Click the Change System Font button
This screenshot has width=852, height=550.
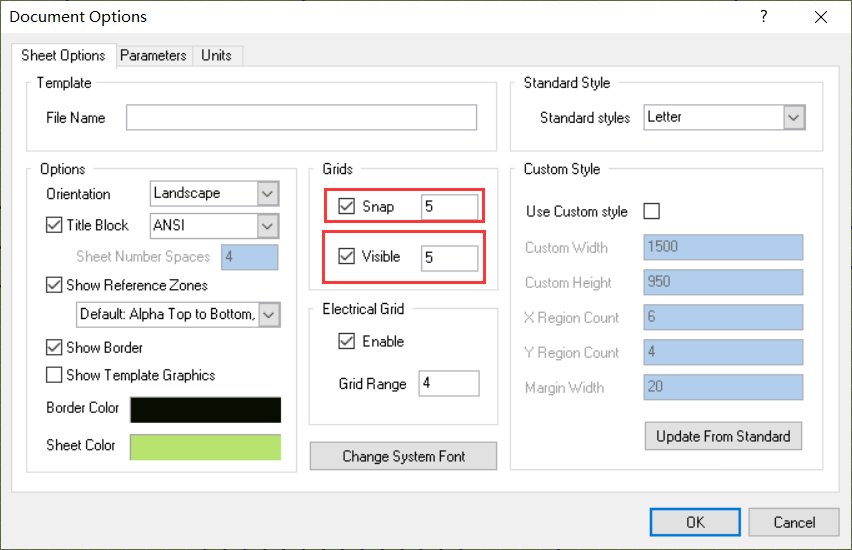pos(403,456)
